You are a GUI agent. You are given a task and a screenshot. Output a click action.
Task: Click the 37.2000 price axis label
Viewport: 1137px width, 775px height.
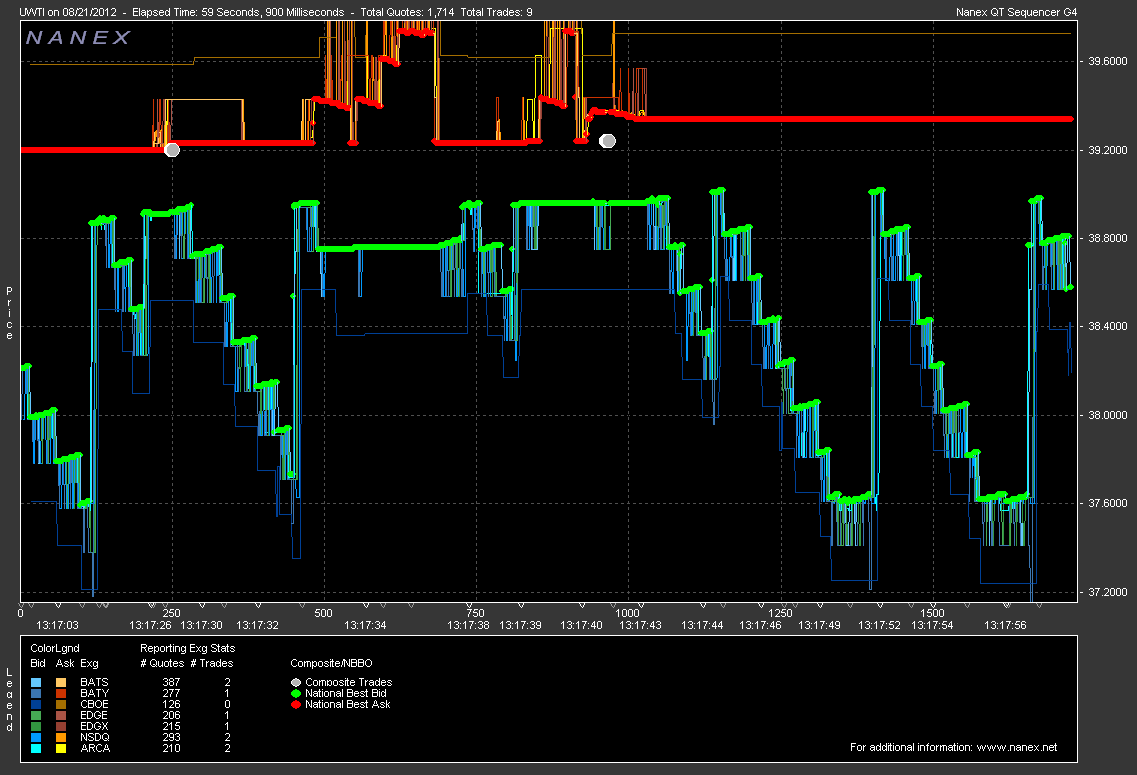(1108, 592)
